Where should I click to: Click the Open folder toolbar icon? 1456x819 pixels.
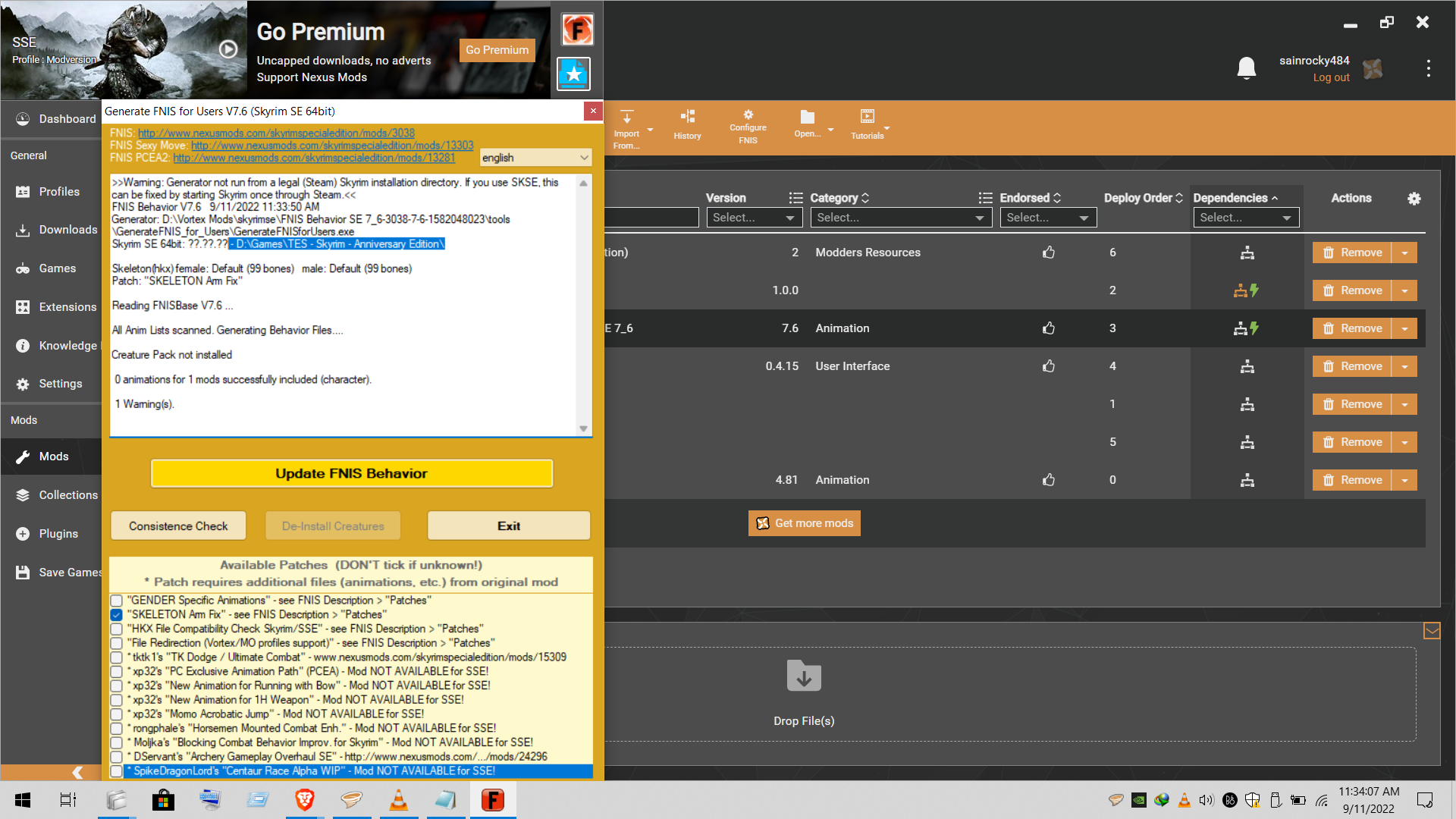[x=807, y=124]
